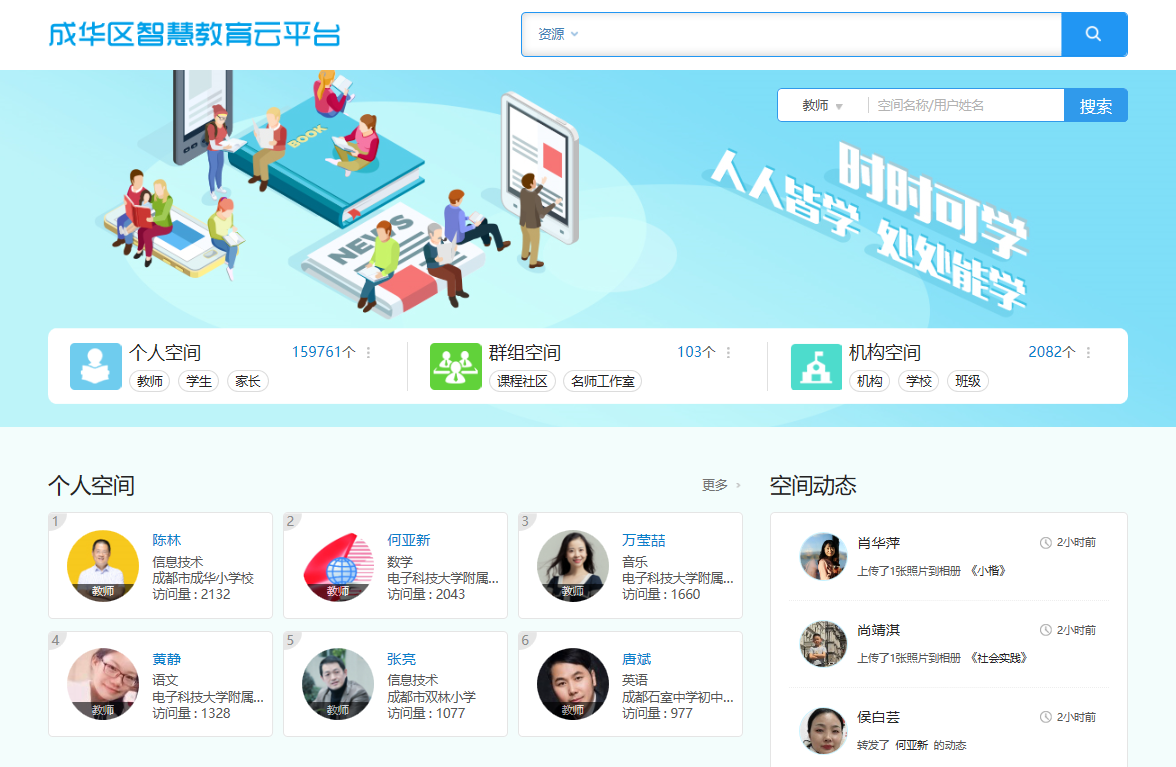Open the teal 机构空间 building icon
This screenshot has width=1176, height=767.
816,366
